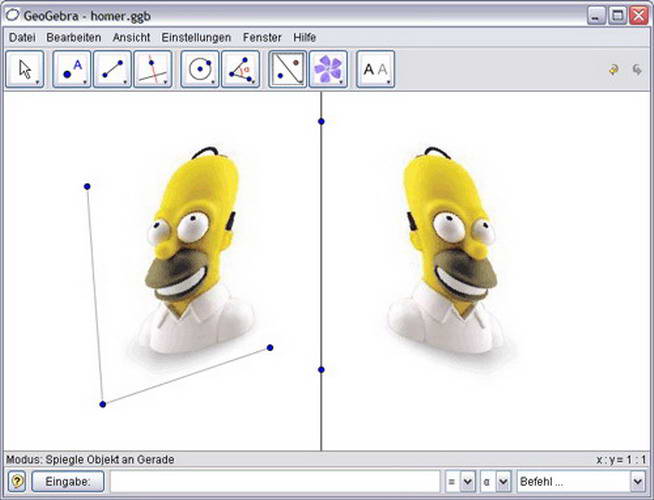Click the top-left image corner point
Viewport: 654px width, 500px height.
pos(87,186)
